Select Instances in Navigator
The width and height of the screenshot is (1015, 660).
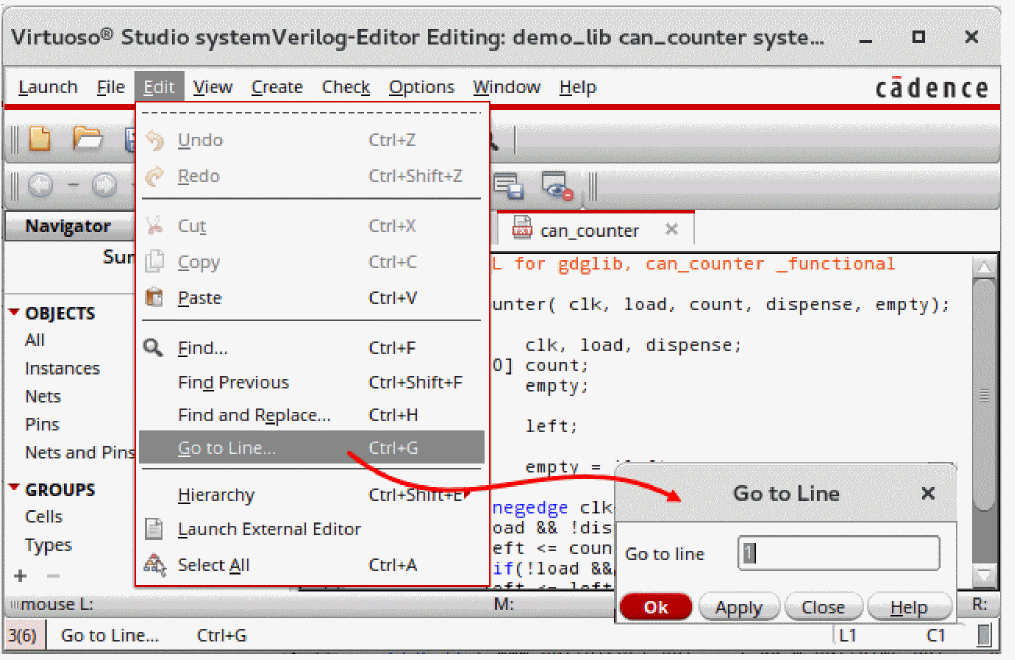[x=62, y=368]
